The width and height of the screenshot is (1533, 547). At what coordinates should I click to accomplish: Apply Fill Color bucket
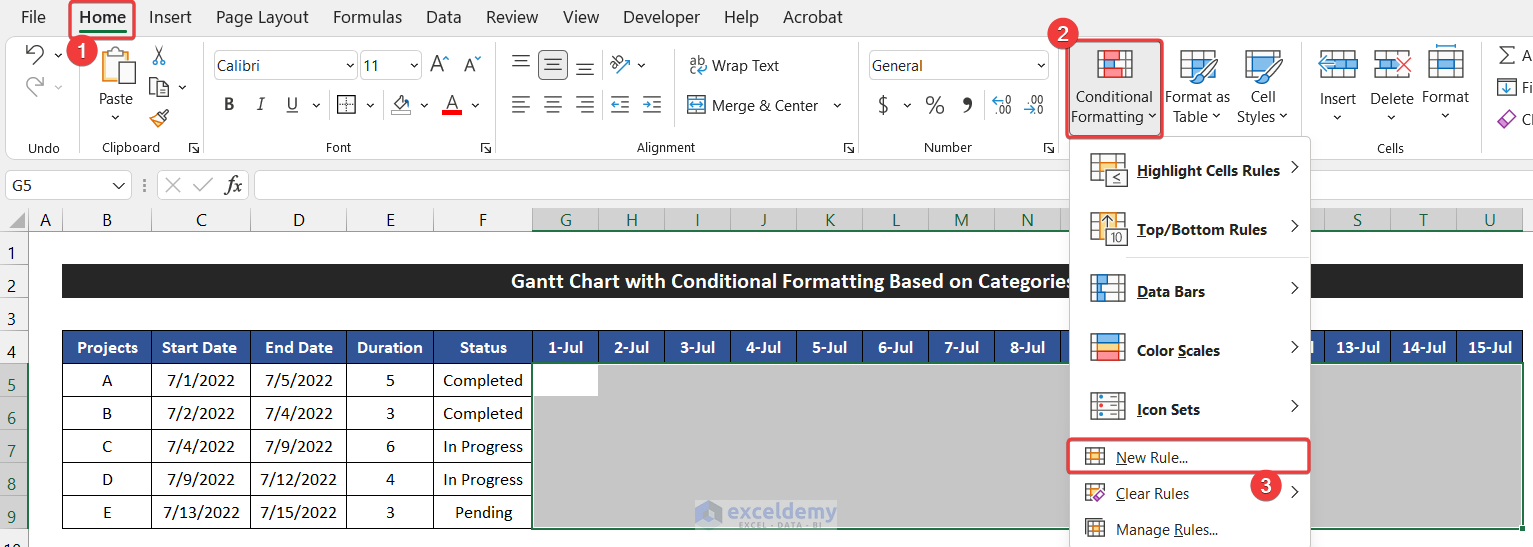[x=401, y=104]
